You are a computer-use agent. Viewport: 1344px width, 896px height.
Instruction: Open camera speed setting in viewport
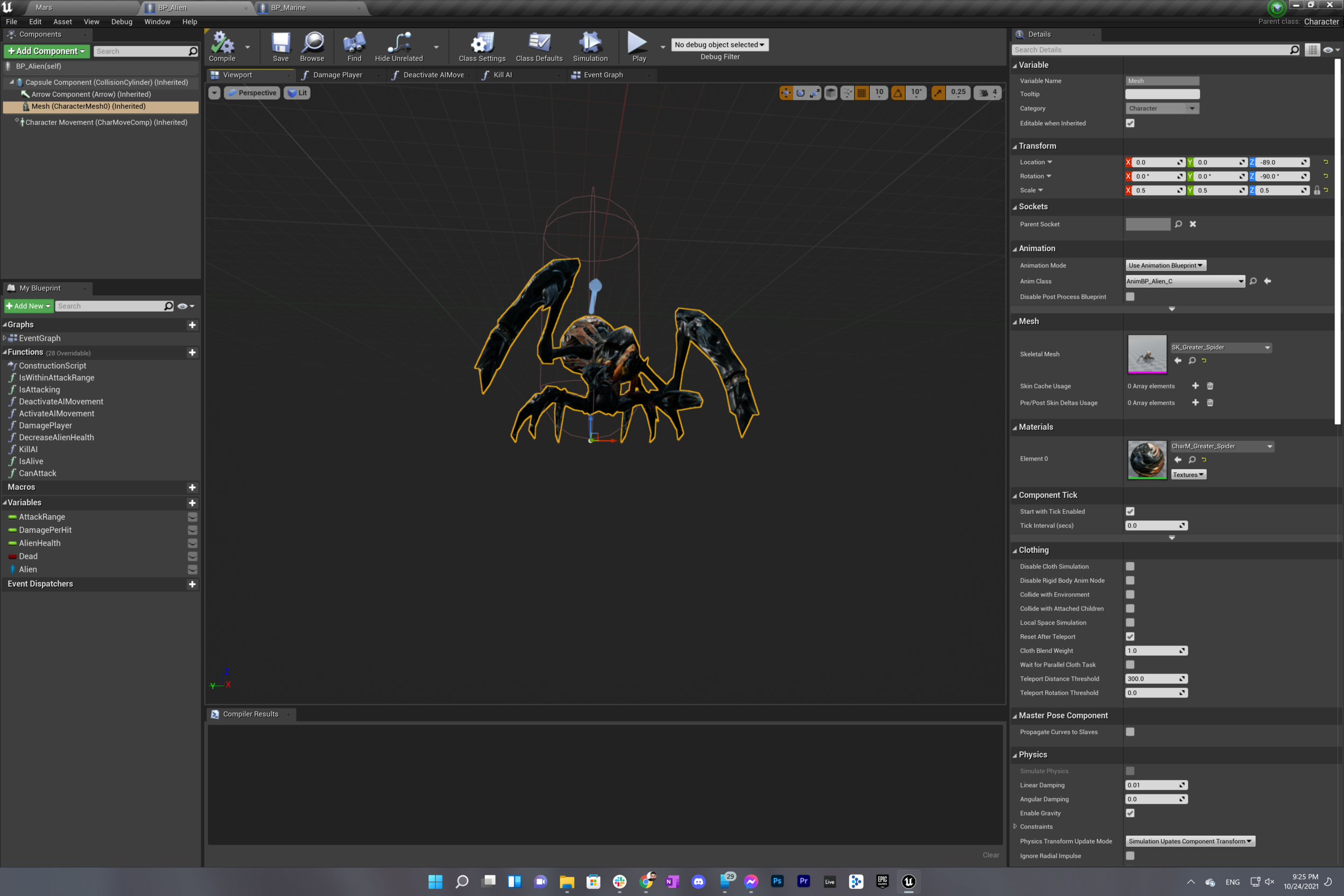[988, 92]
